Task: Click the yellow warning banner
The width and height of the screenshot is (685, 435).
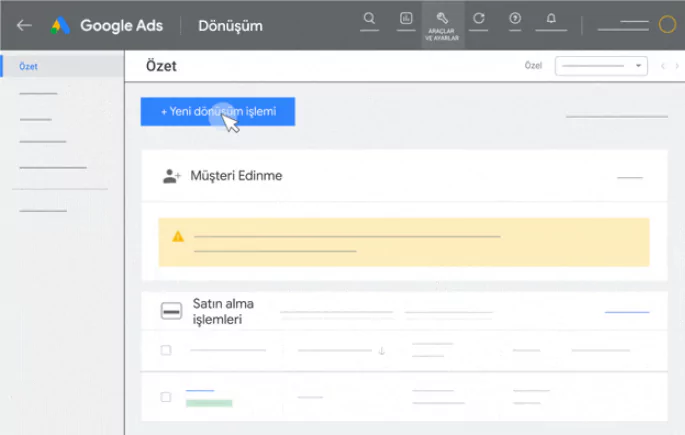Action: tap(404, 242)
